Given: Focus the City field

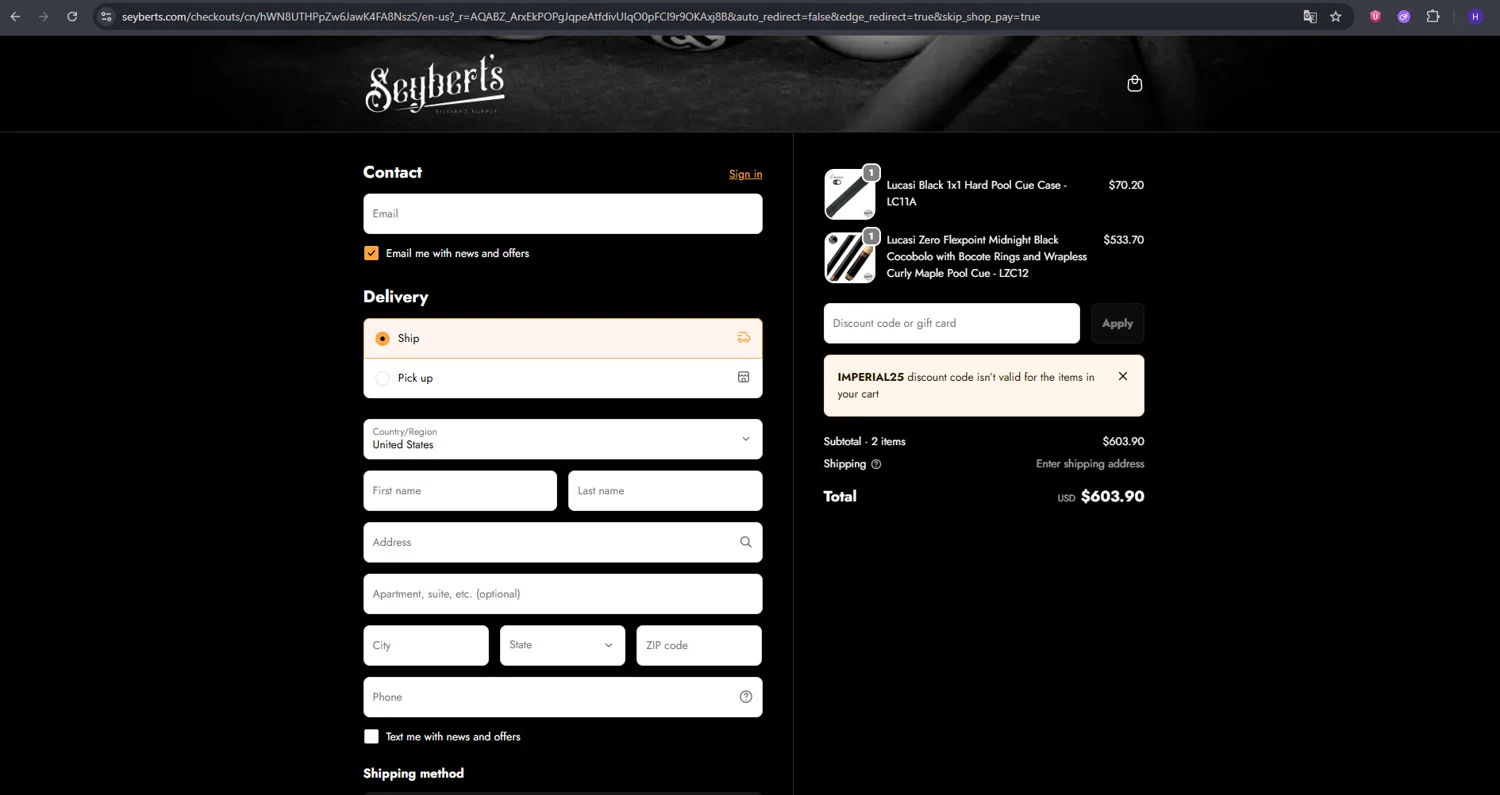Looking at the screenshot, I should pos(426,645).
